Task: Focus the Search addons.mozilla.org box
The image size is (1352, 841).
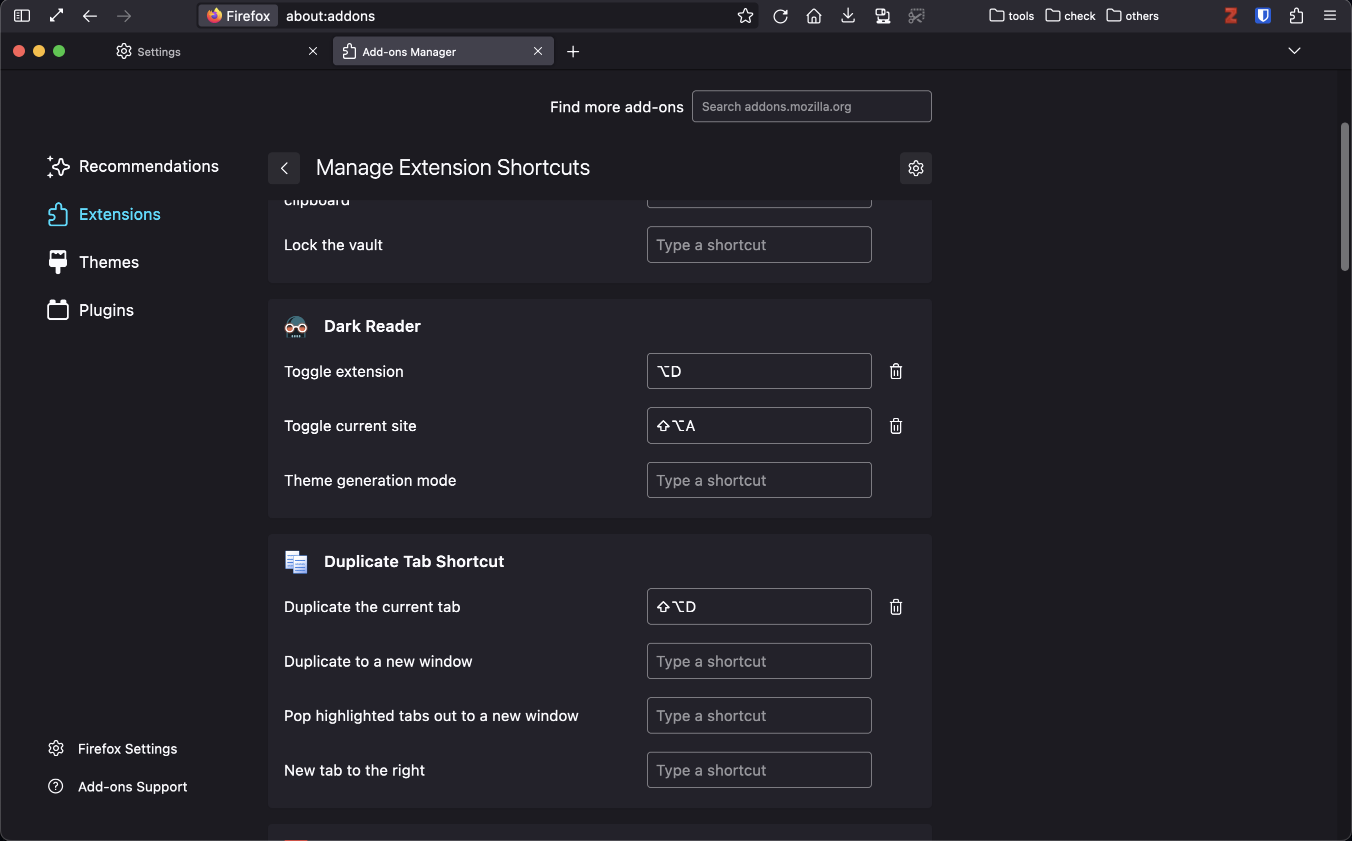Action: coord(811,106)
